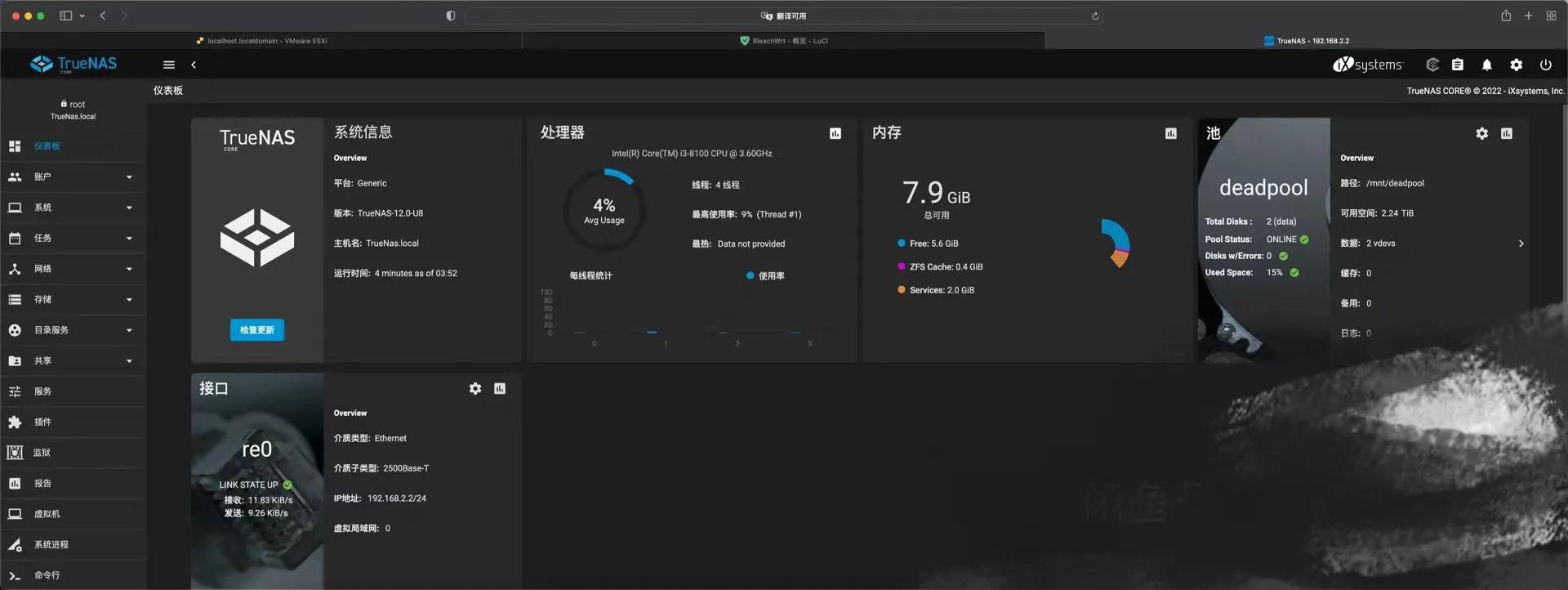Image resolution: width=1568 pixels, height=590 pixels.
Task: Collapse sidebar with the back chevron
Action: coord(194,65)
